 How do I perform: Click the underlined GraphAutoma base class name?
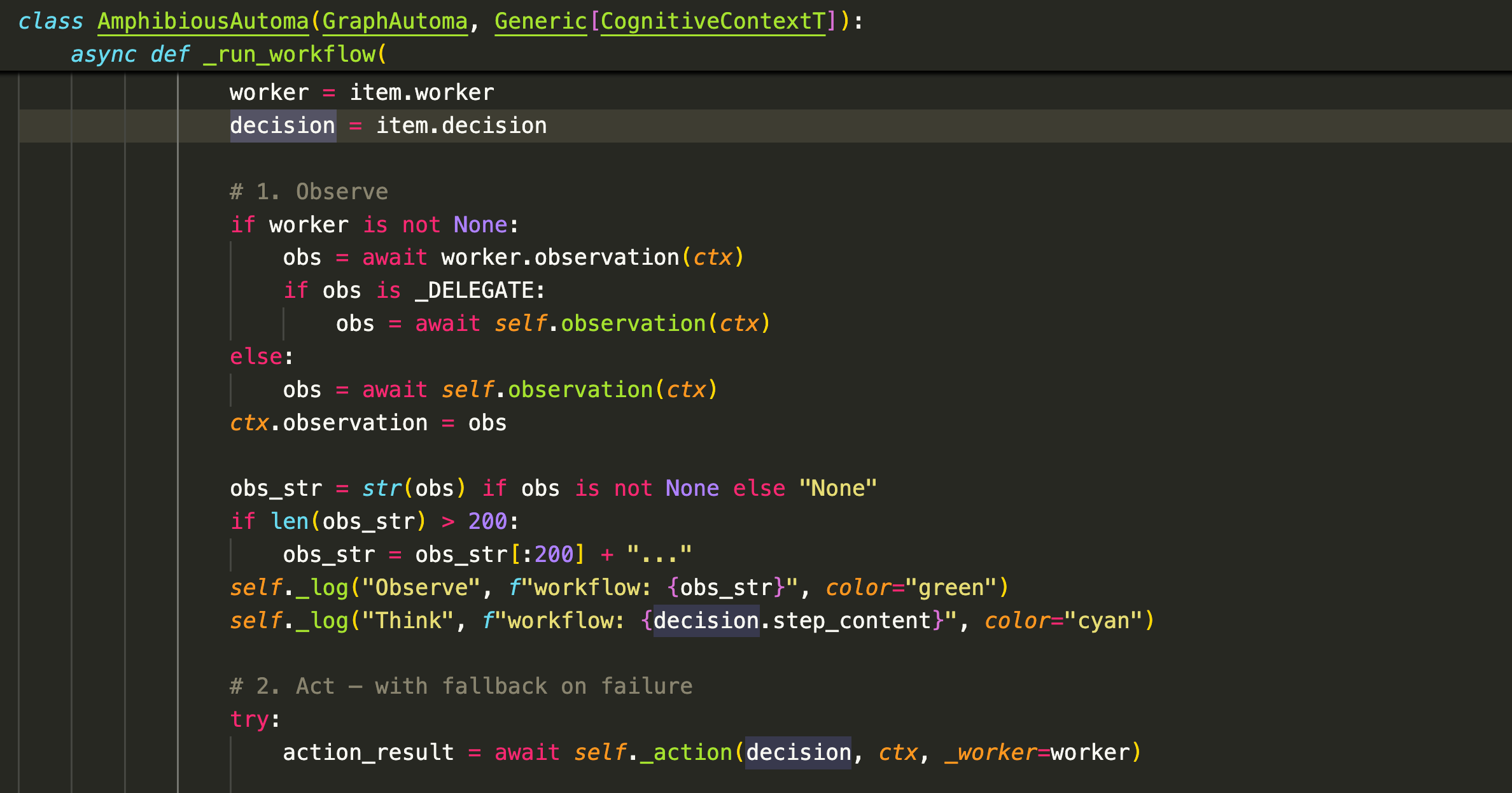[395, 22]
